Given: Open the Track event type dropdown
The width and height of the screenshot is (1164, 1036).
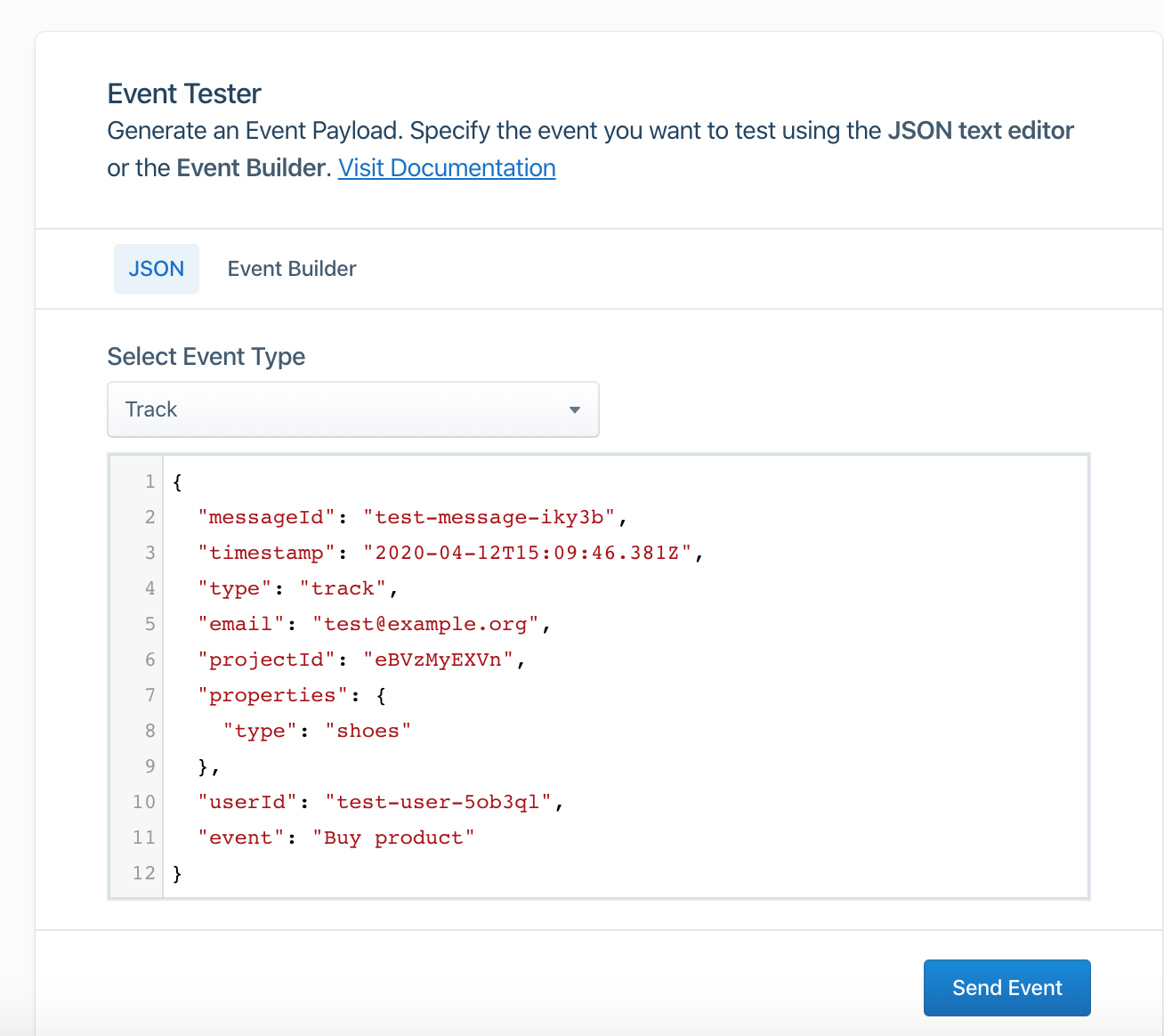Looking at the screenshot, I should [x=352, y=409].
